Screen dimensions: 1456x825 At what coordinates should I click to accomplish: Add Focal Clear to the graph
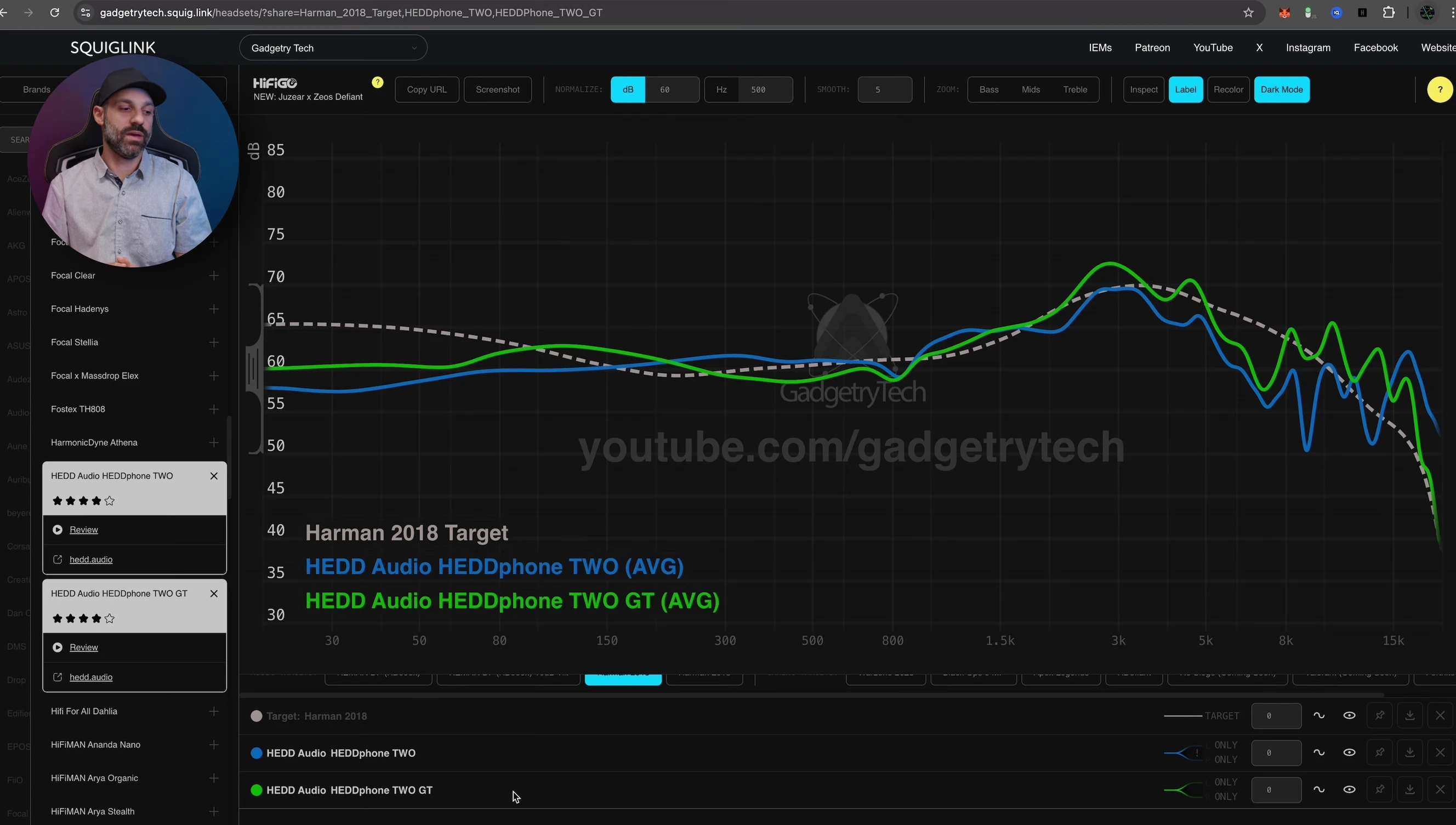tap(214, 275)
